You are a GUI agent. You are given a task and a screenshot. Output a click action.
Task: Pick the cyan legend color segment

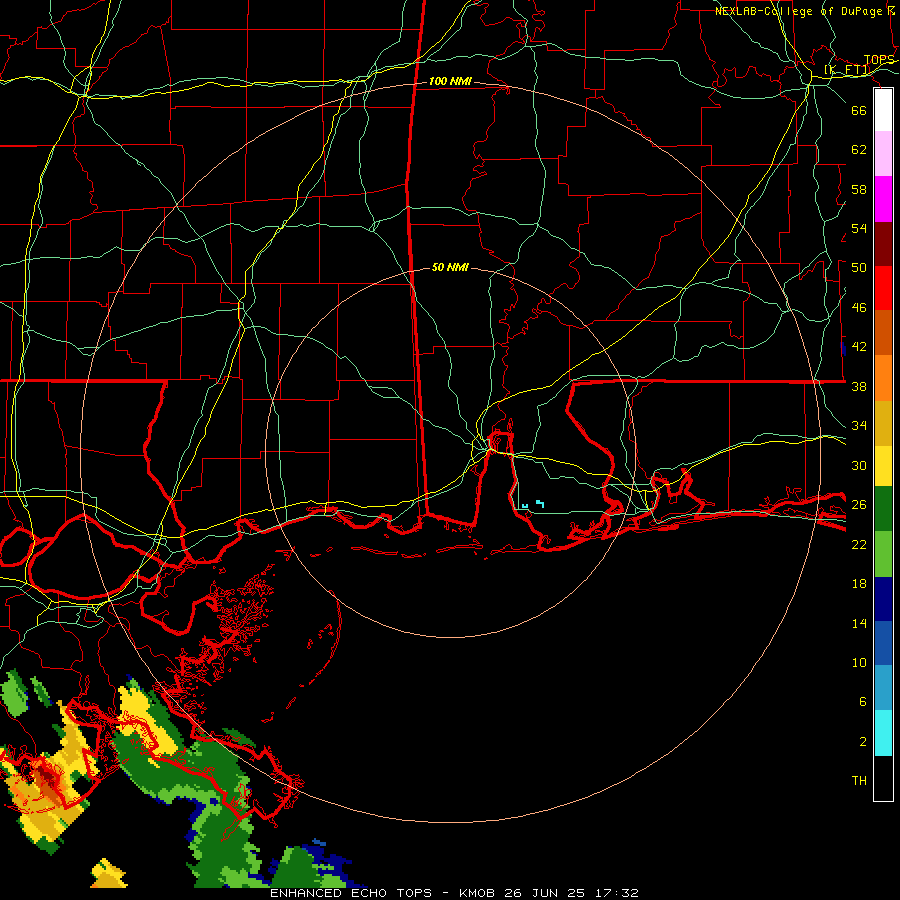coord(883,733)
